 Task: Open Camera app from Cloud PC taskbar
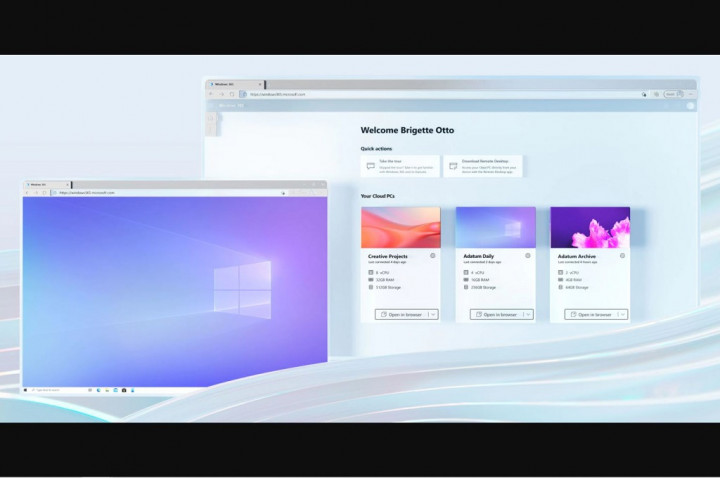click(124, 390)
